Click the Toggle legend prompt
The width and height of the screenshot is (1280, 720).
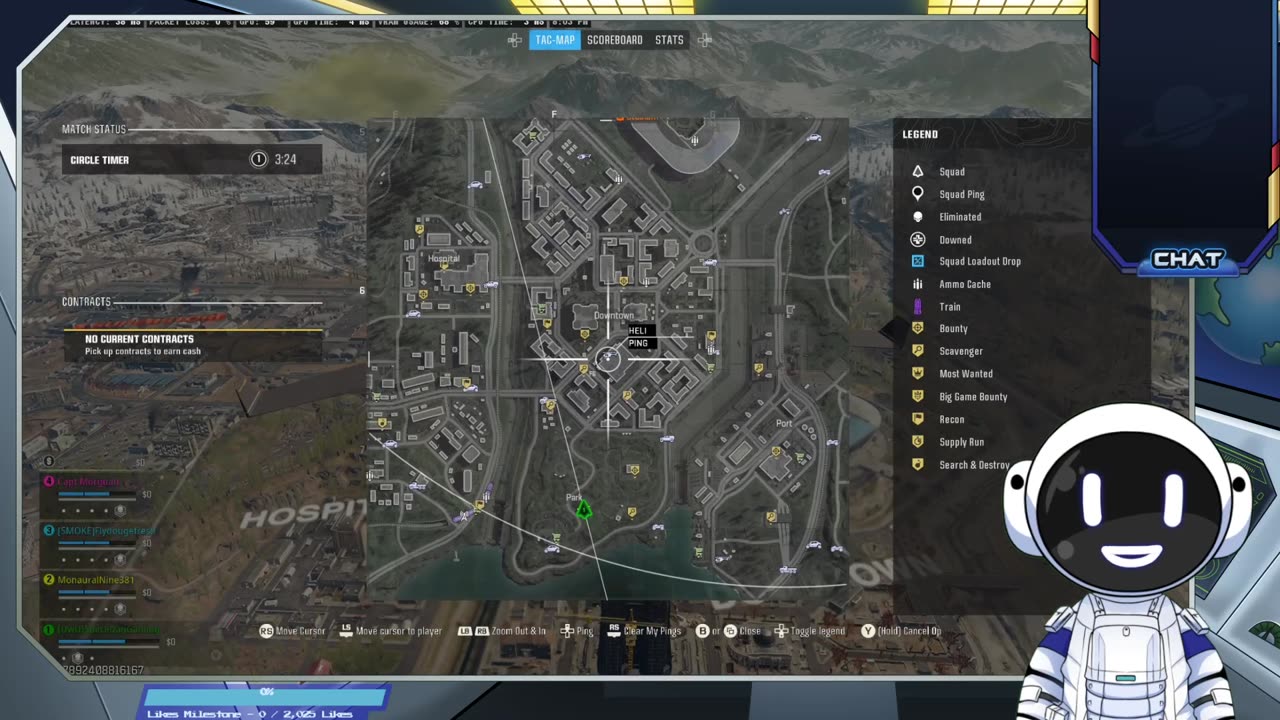point(810,631)
